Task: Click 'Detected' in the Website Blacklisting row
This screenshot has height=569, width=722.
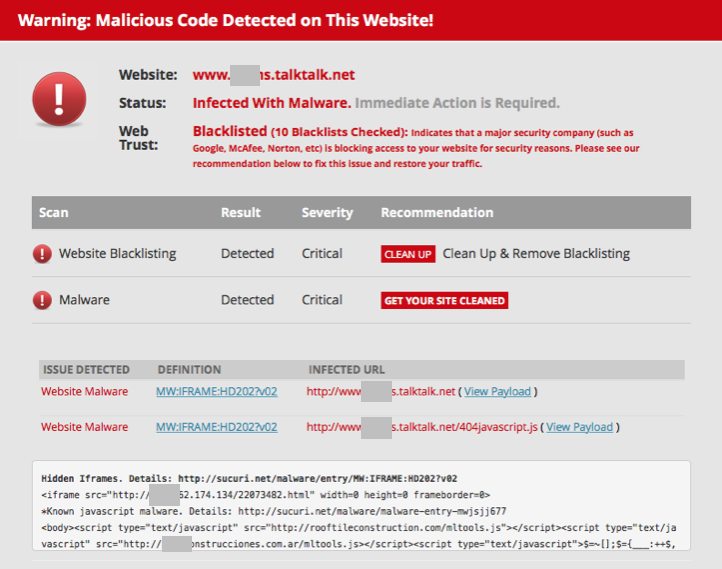Action: (247, 254)
